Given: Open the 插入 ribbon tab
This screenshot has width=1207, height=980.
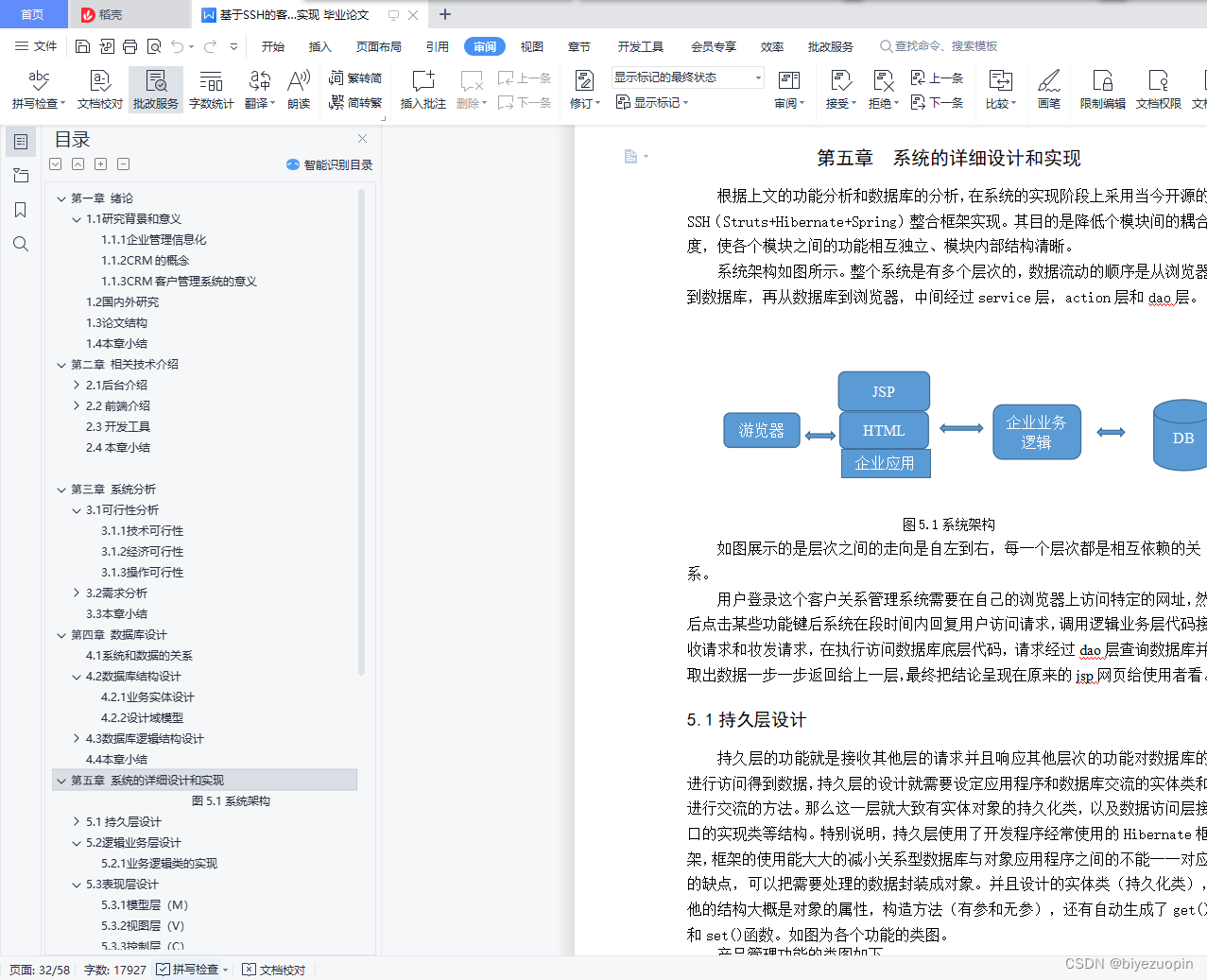Looking at the screenshot, I should pos(320,46).
